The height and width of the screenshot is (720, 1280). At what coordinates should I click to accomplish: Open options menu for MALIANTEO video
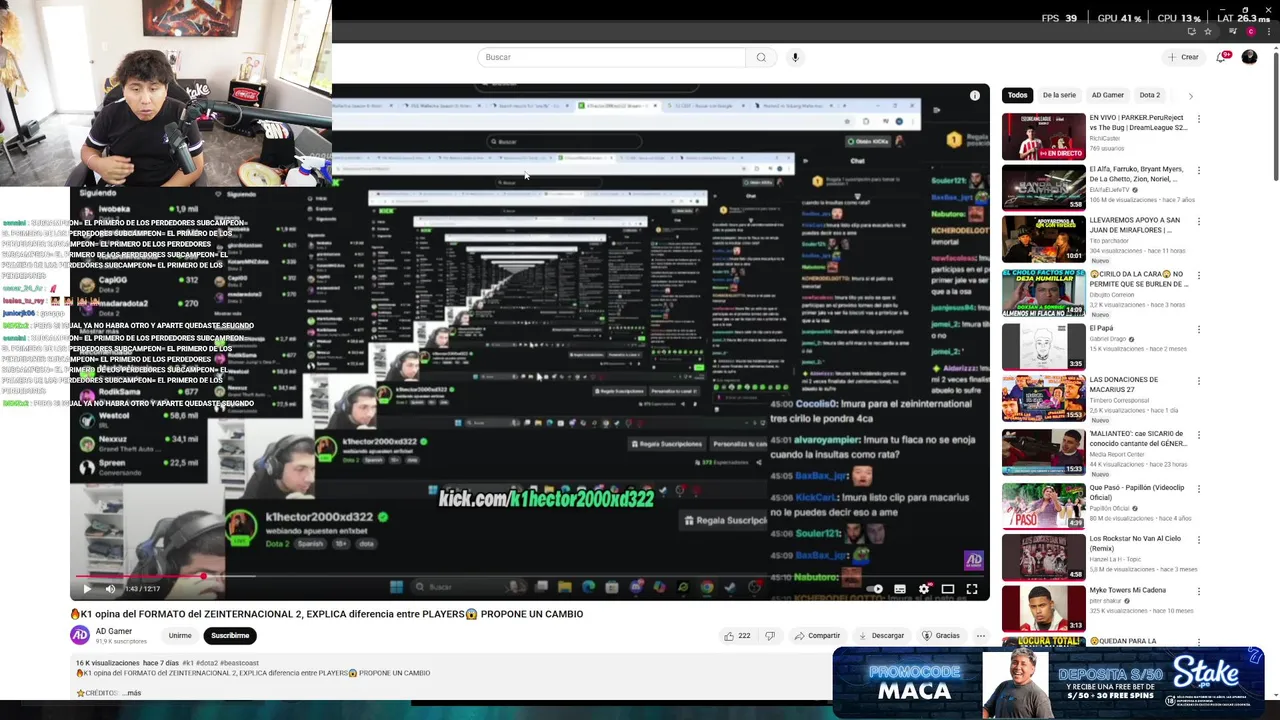pos(1198,434)
